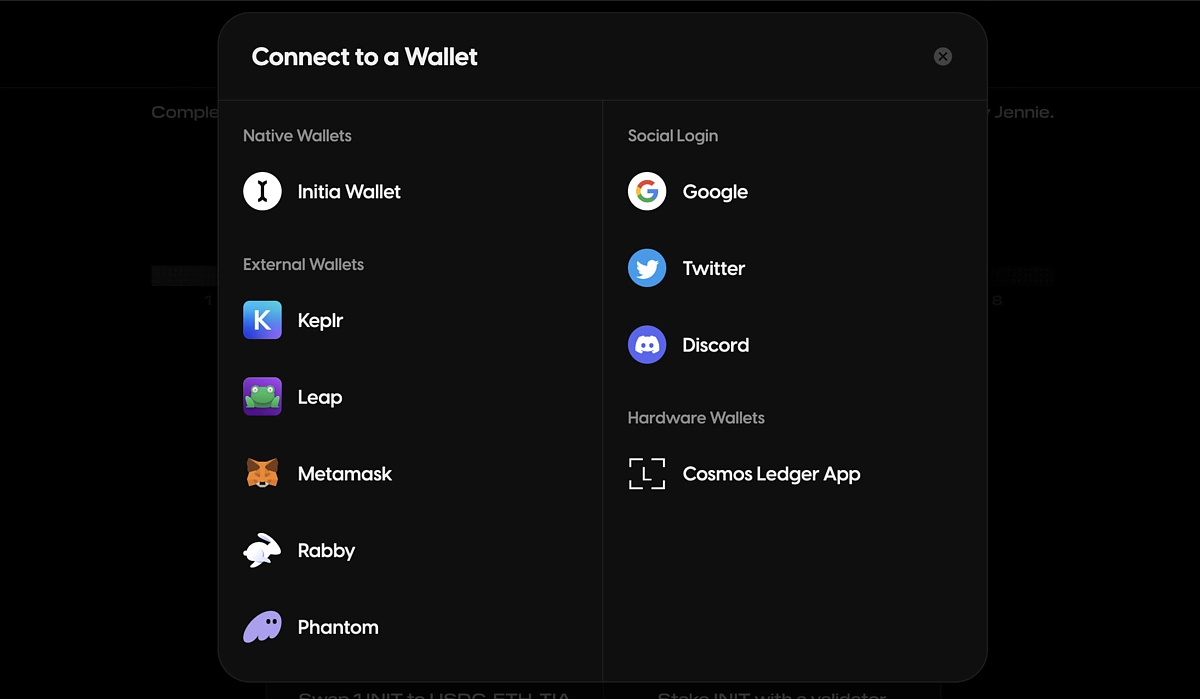Connect using the Initia Wallet label
Image resolution: width=1200 pixels, height=699 pixels.
point(349,192)
